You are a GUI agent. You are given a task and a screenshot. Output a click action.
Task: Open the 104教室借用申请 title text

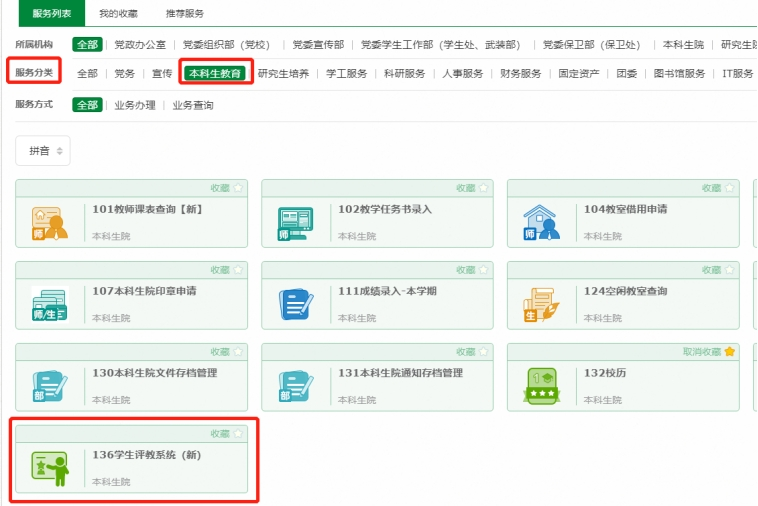click(626, 209)
